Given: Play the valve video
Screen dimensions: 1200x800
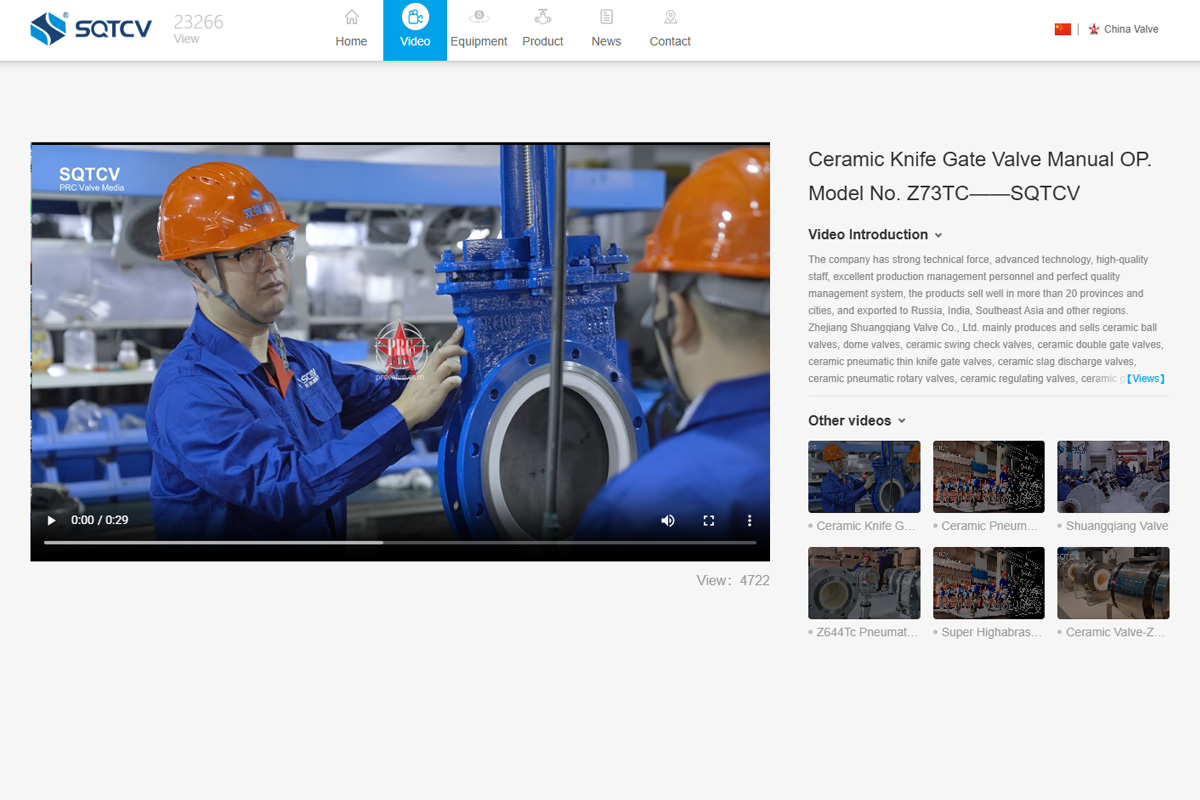Looking at the screenshot, I should (52, 520).
